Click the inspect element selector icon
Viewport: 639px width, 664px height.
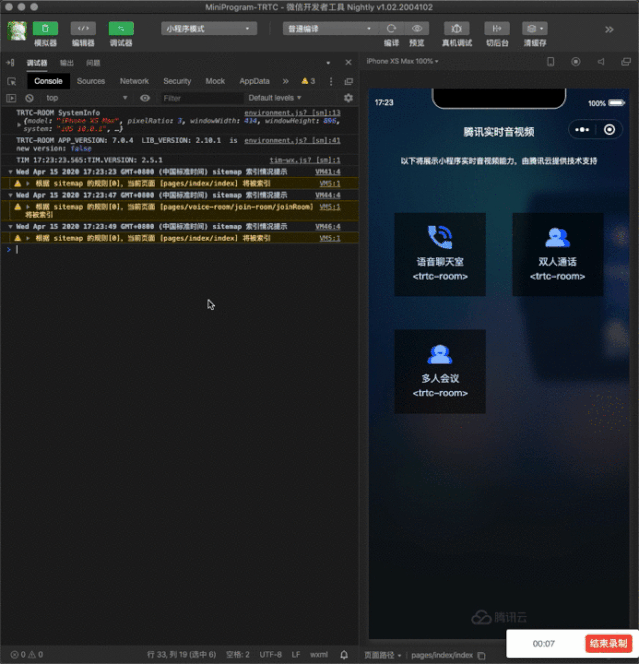coord(12,81)
